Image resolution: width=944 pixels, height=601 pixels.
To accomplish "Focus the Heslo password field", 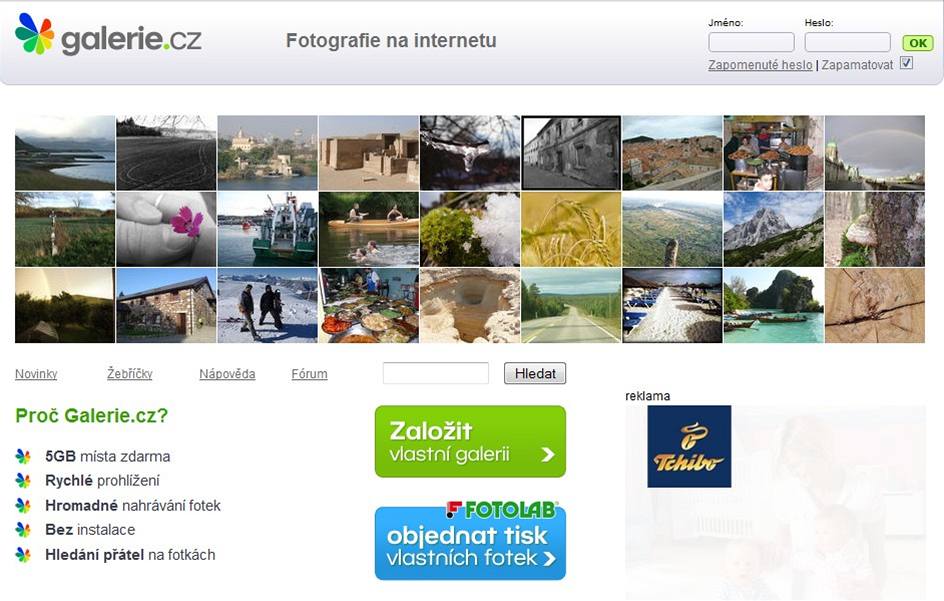I will pyautogui.click(x=847, y=42).
